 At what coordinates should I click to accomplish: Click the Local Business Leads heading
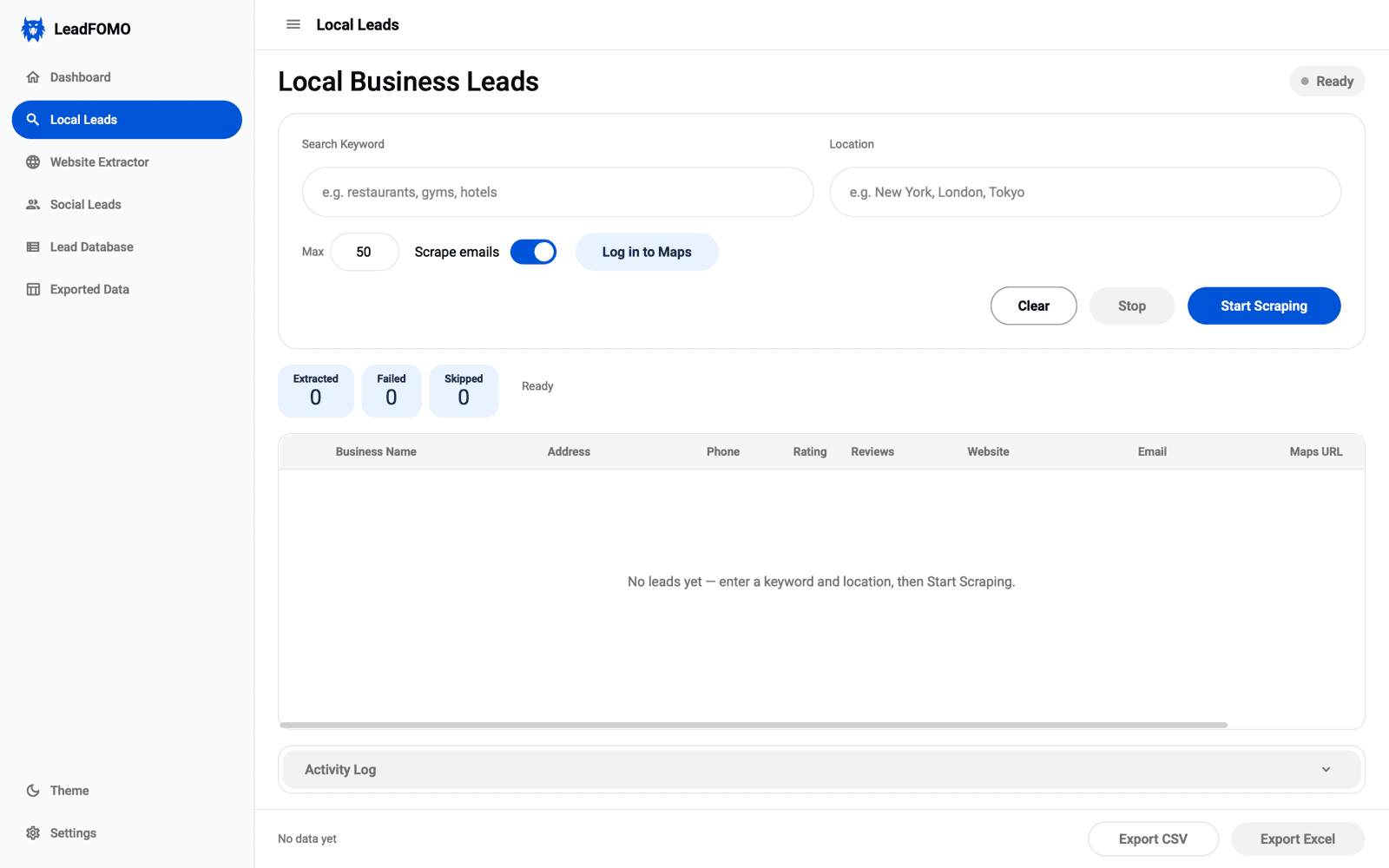pos(408,82)
